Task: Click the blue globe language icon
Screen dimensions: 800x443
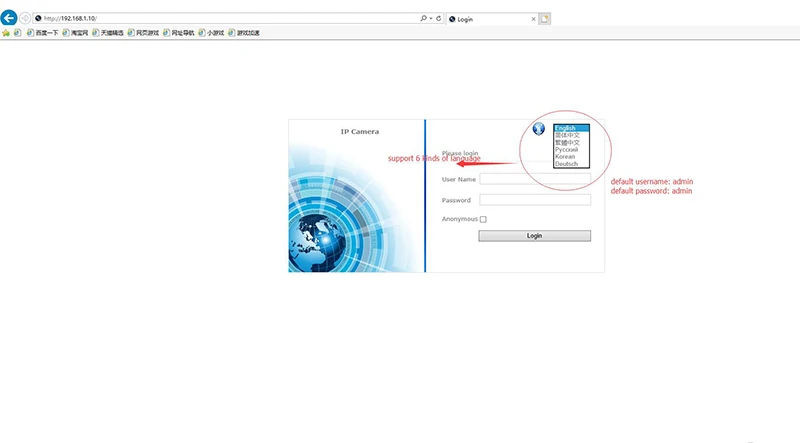Action: coord(538,129)
